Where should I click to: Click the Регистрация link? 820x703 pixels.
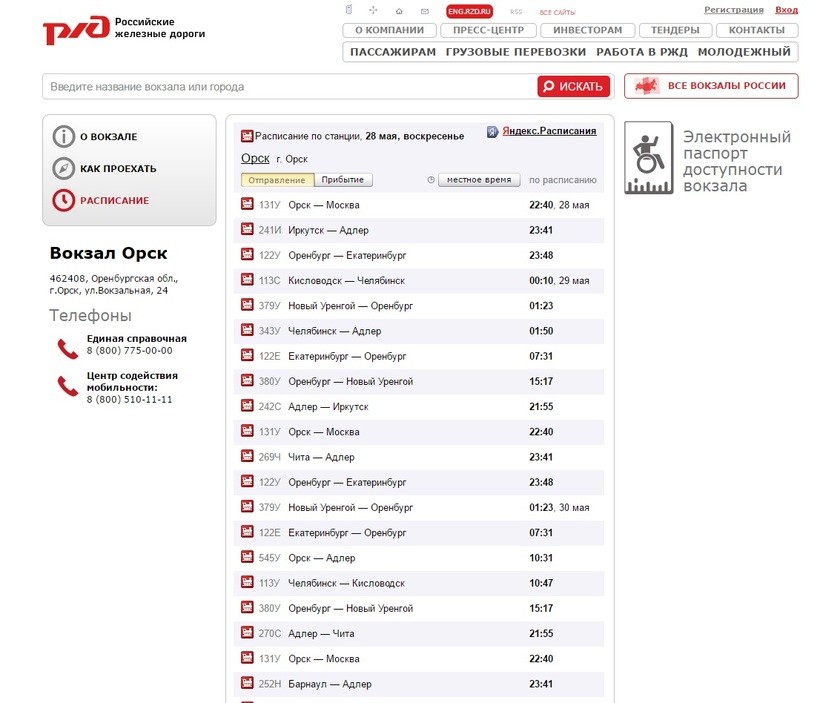[x=734, y=10]
